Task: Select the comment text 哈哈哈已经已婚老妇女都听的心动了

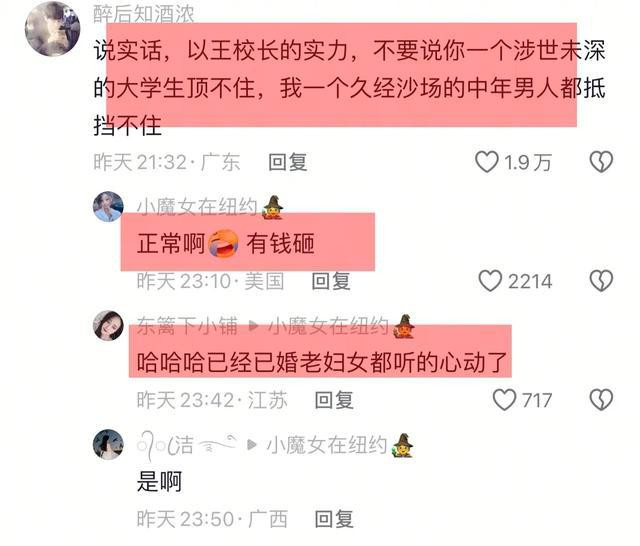Action: point(322,362)
